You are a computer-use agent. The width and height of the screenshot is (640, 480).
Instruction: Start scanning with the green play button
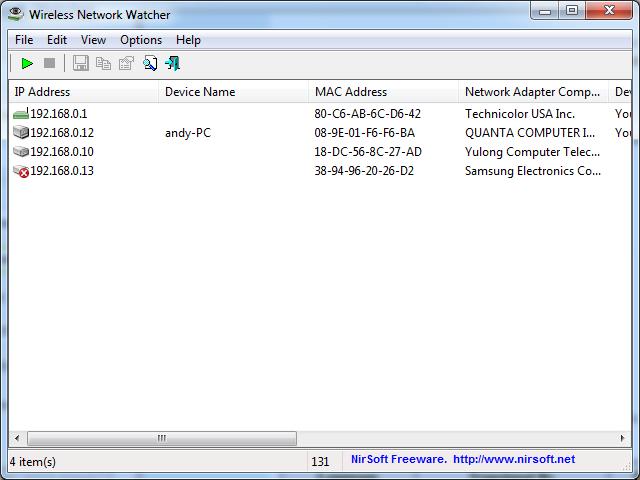27,64
